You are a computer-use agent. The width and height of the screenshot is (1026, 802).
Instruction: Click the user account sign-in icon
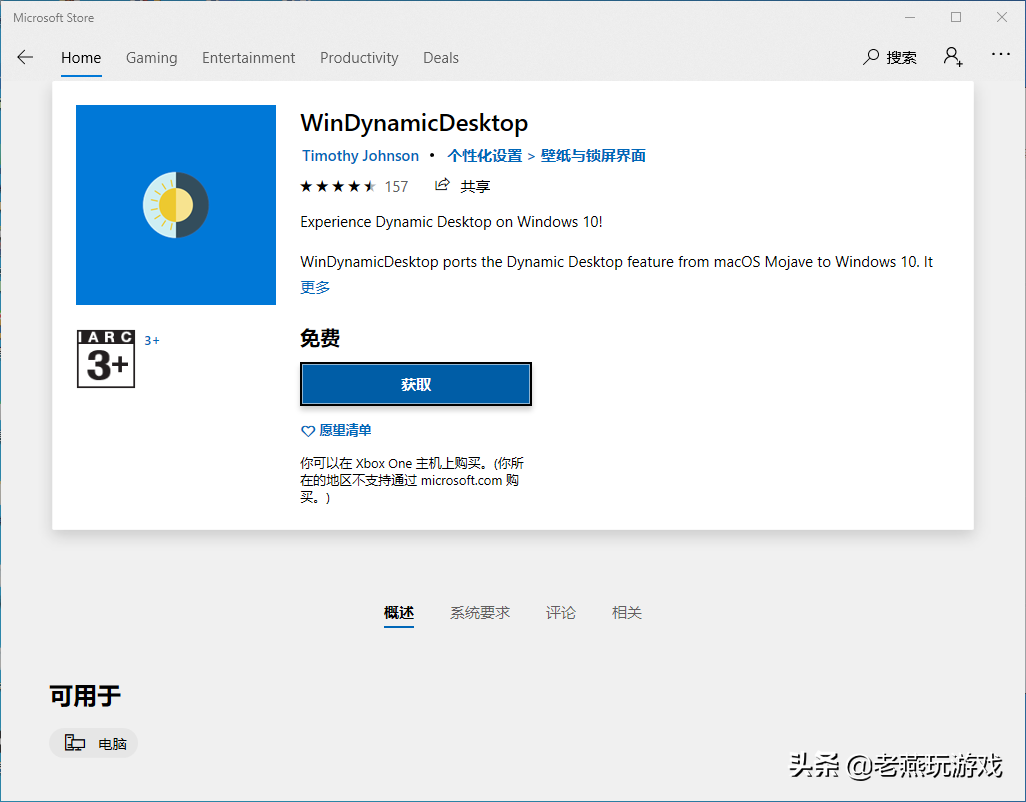pyautogui.click(x=952, y=56)
